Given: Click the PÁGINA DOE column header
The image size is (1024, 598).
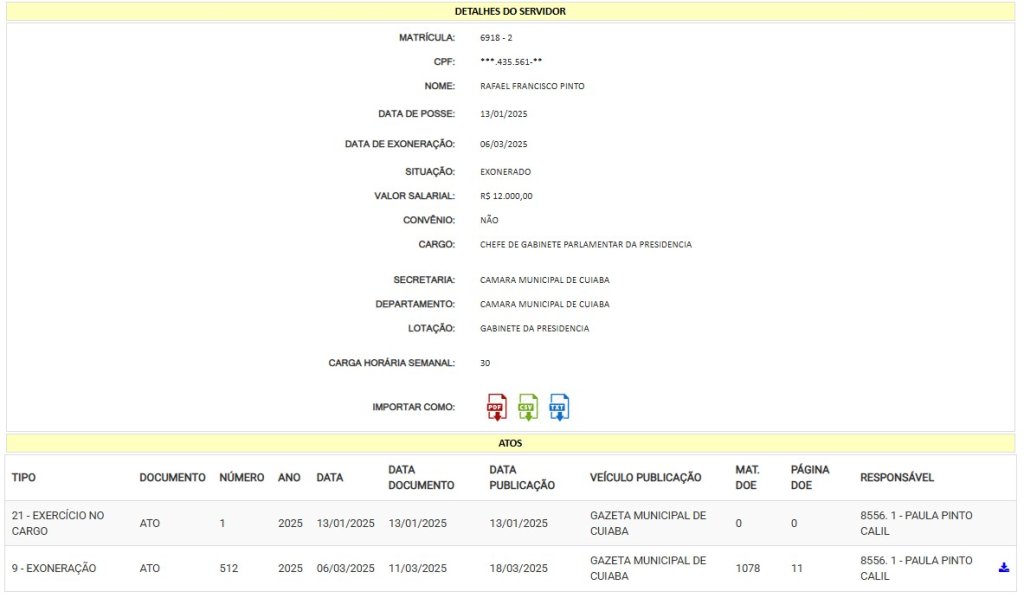Looking at the screenshot, I should [810, 477].
